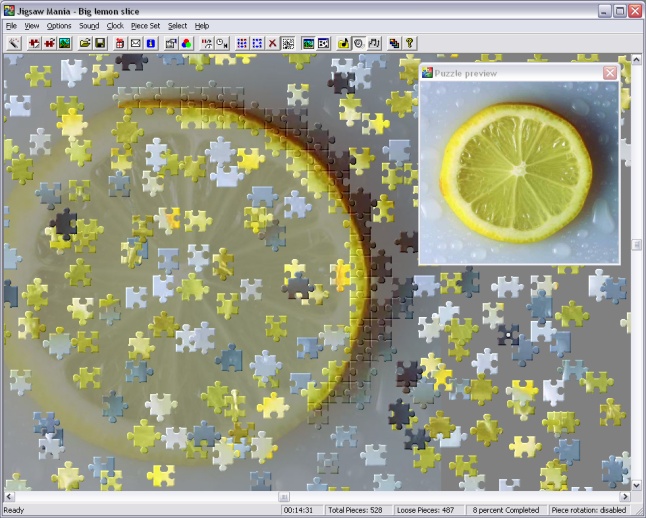Click the red X toolbar icon
646x518 pixels.
(272, 43)
